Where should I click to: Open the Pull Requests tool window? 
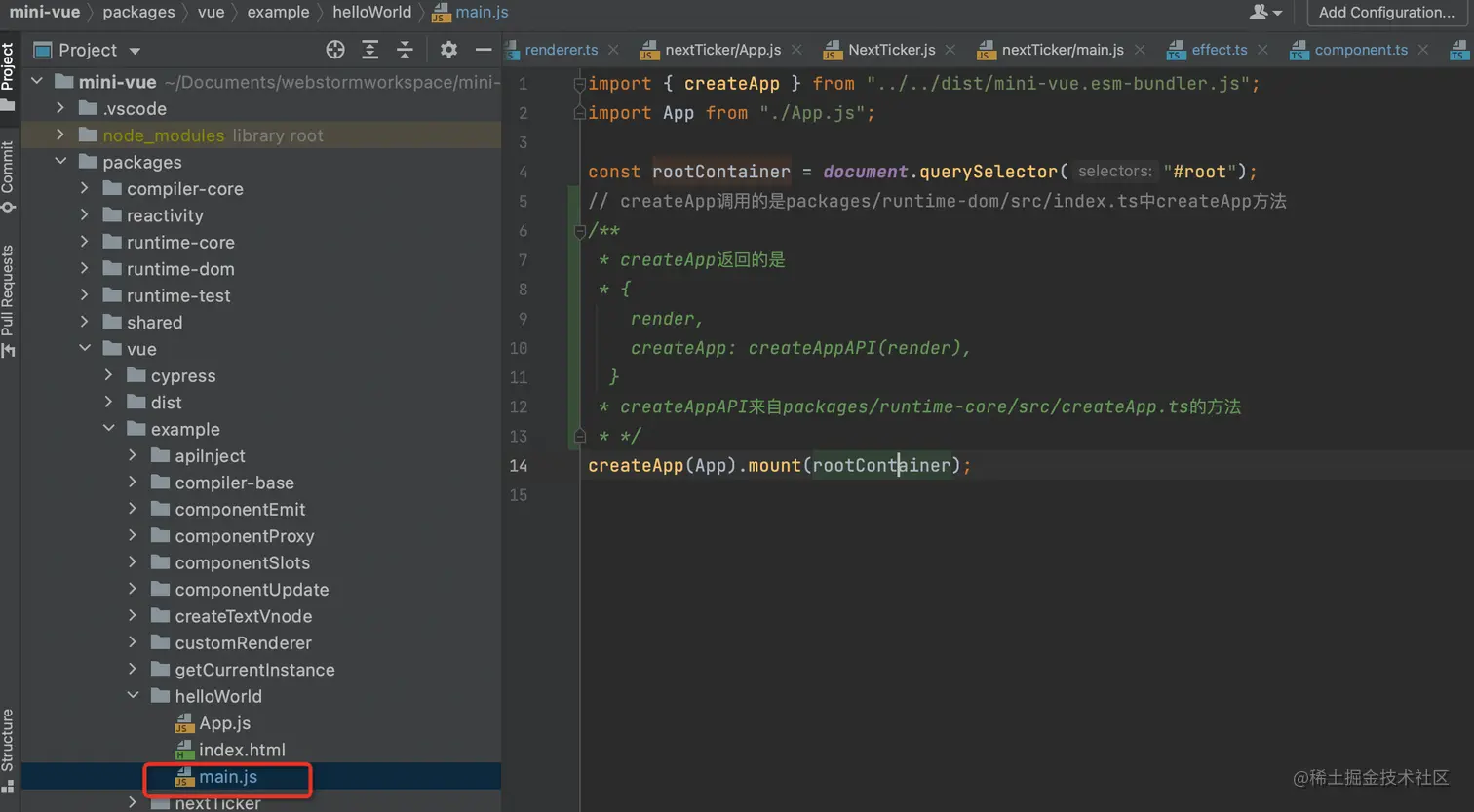[9, 300]
